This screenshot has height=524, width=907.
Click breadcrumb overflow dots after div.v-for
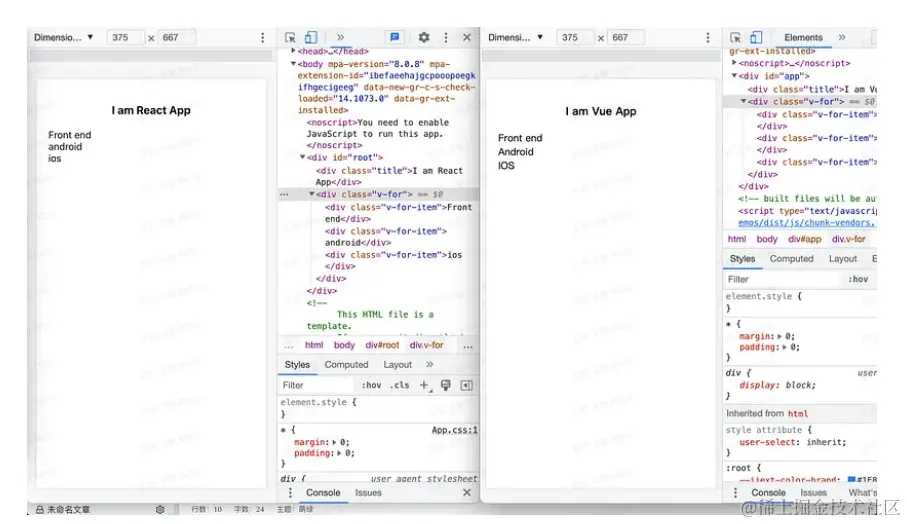[468, 346]
